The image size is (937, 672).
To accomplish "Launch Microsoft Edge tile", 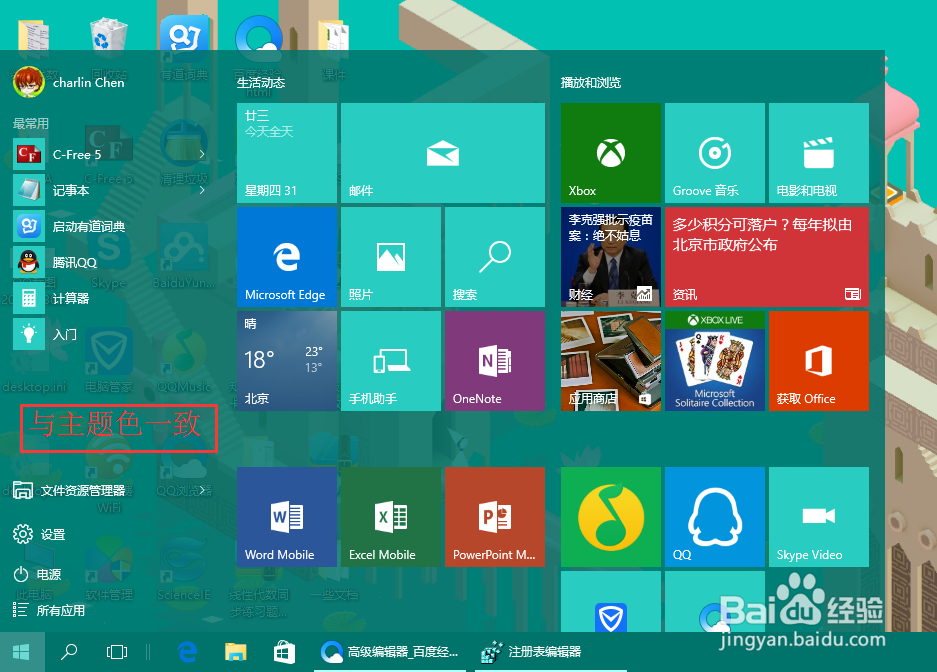I will click(x=287, y=257).
